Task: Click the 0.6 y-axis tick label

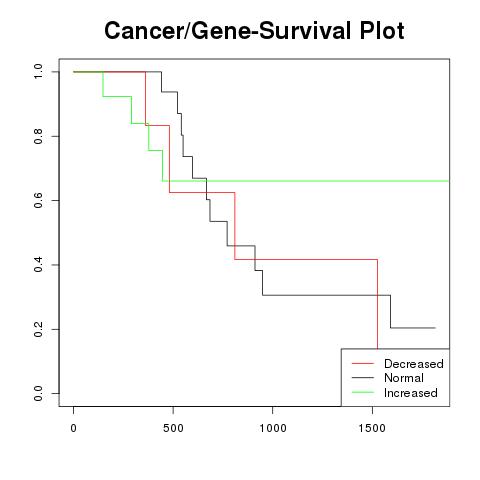Action: (38, 200)
